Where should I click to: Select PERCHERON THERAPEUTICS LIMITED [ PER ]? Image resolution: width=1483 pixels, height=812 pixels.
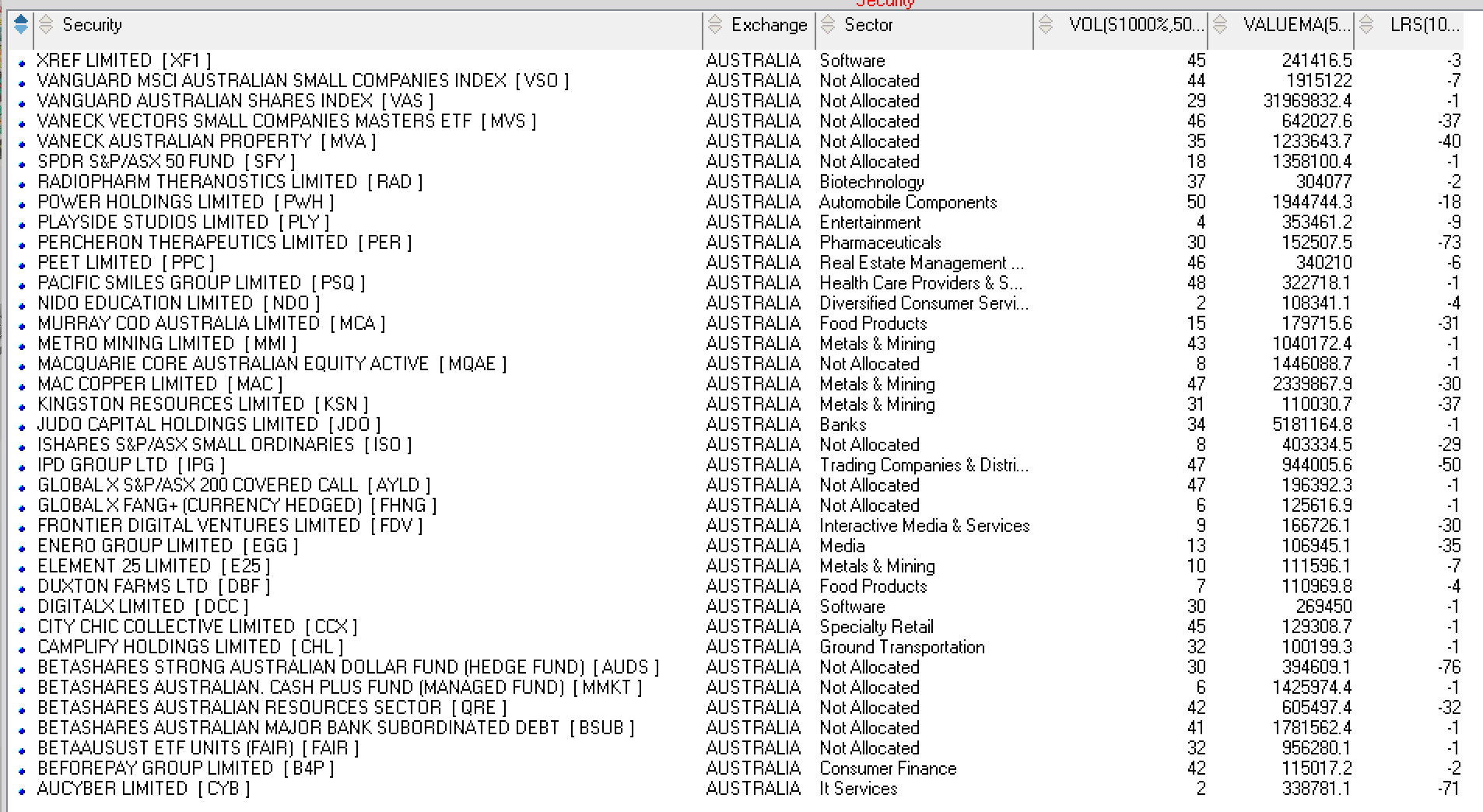(224, 243)
